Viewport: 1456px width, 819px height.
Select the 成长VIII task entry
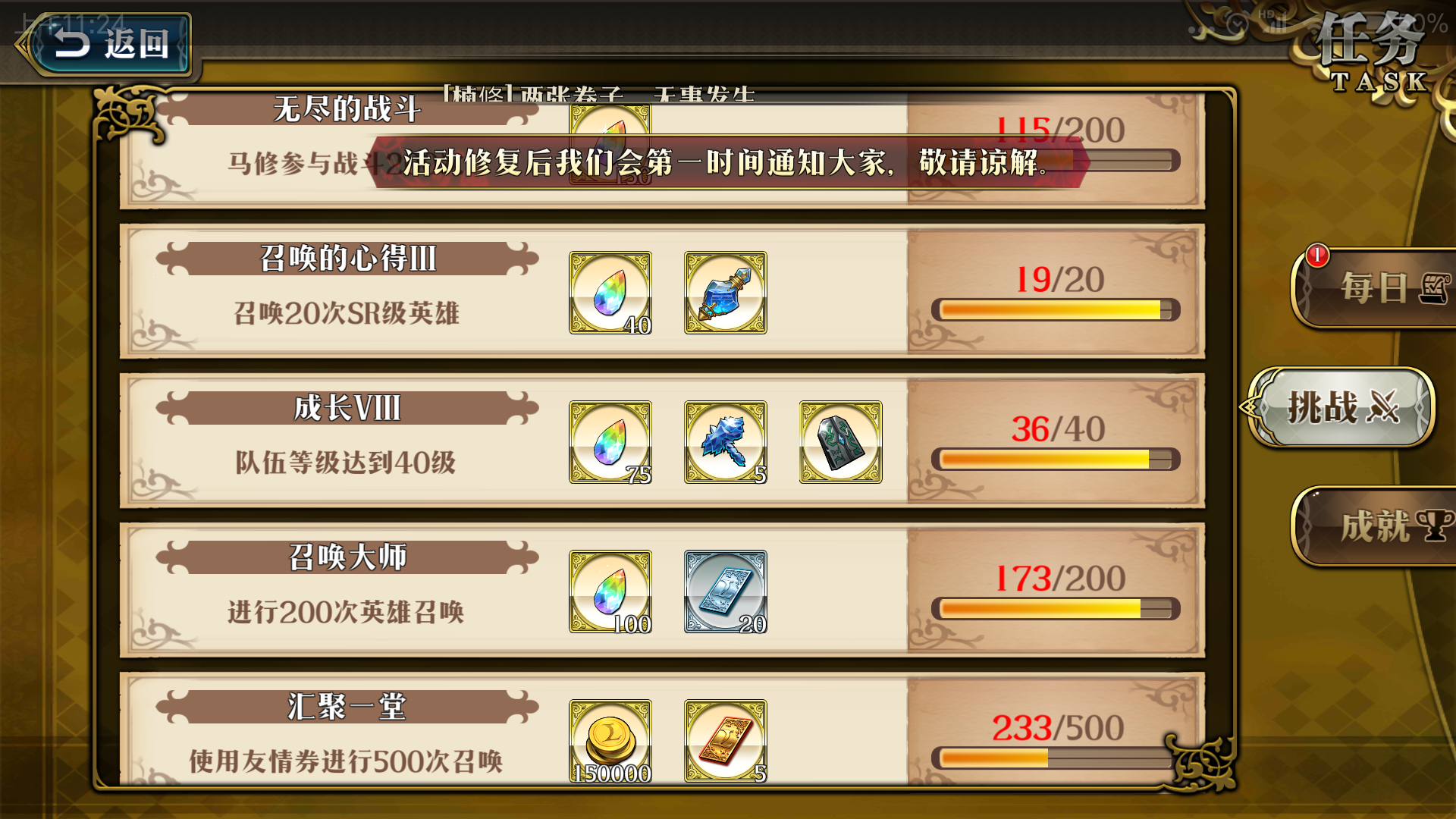(x=663, y=441)
